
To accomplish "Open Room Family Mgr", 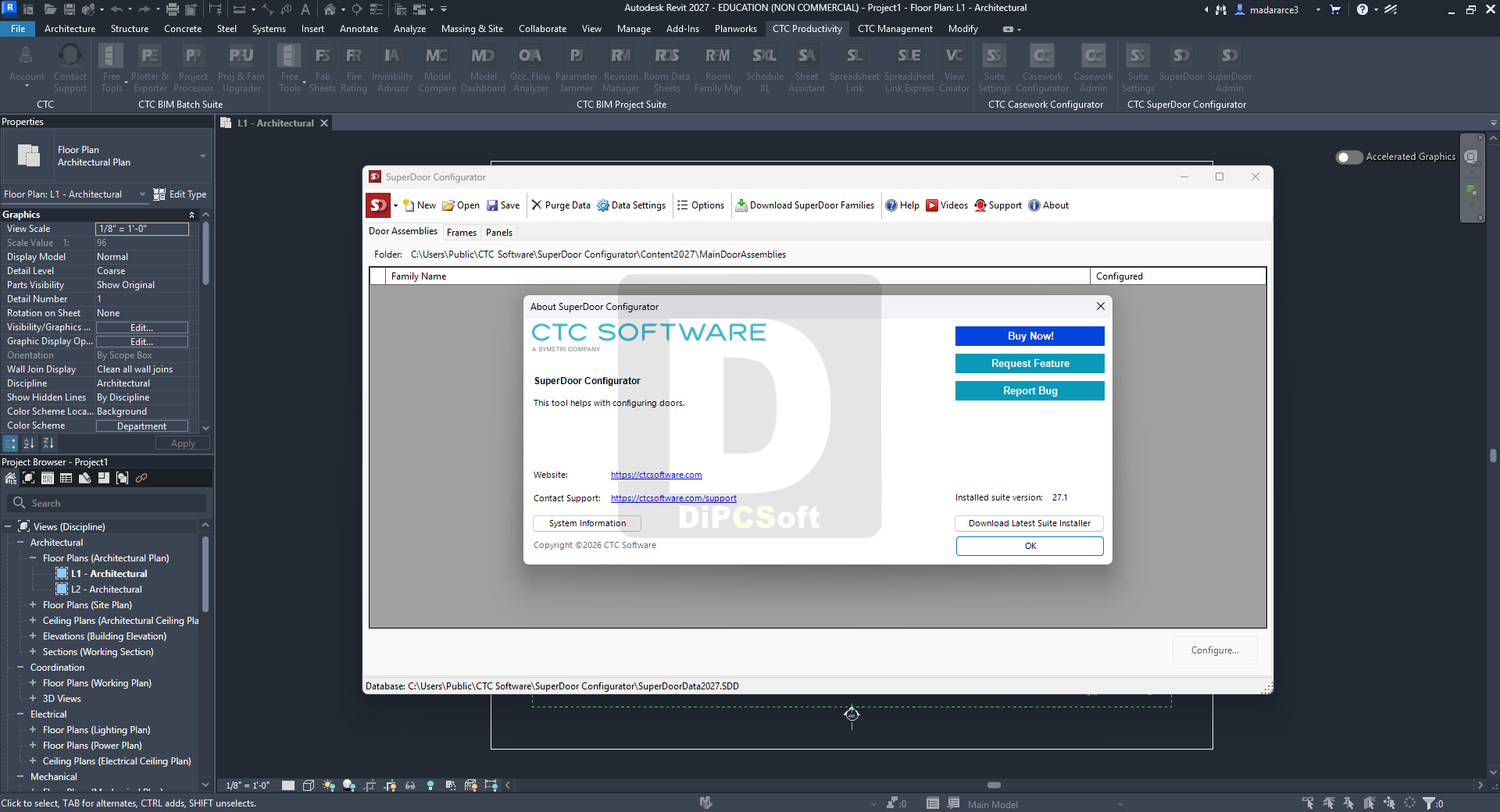I will tap(718, 69).
